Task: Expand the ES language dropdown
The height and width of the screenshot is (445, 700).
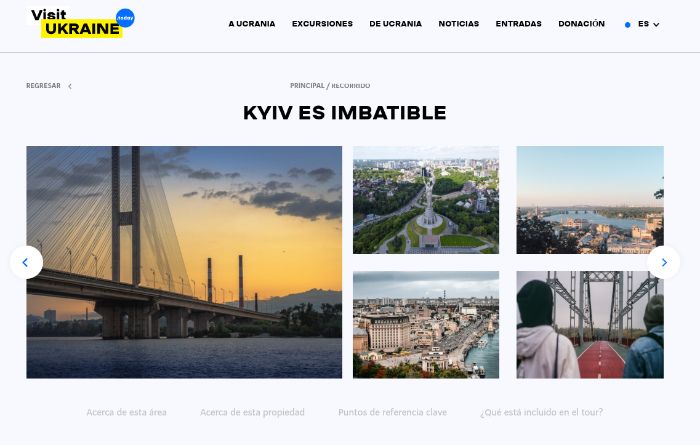Action: 649,24
